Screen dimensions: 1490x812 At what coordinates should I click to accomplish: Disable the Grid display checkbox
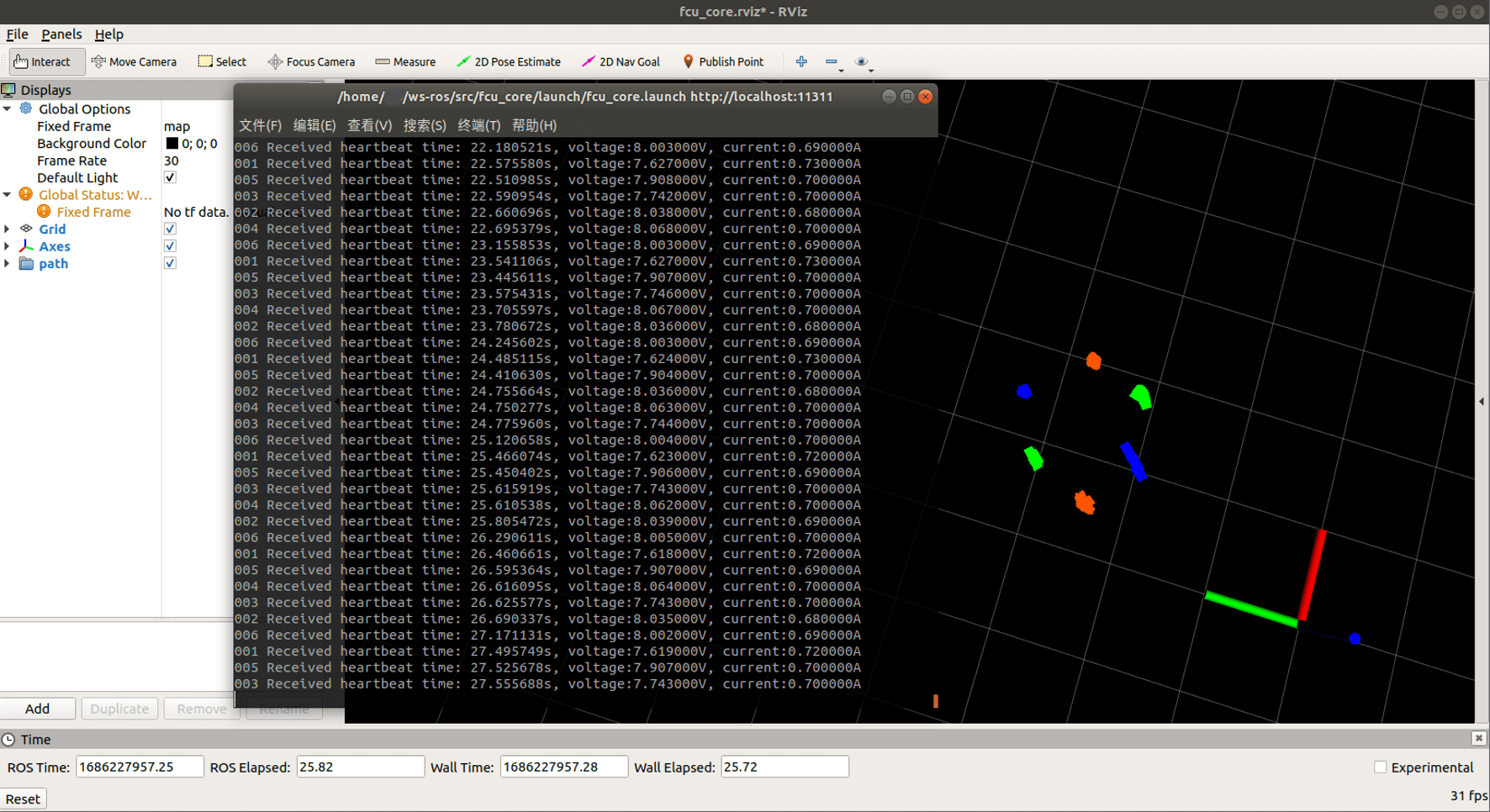[170, 229]
